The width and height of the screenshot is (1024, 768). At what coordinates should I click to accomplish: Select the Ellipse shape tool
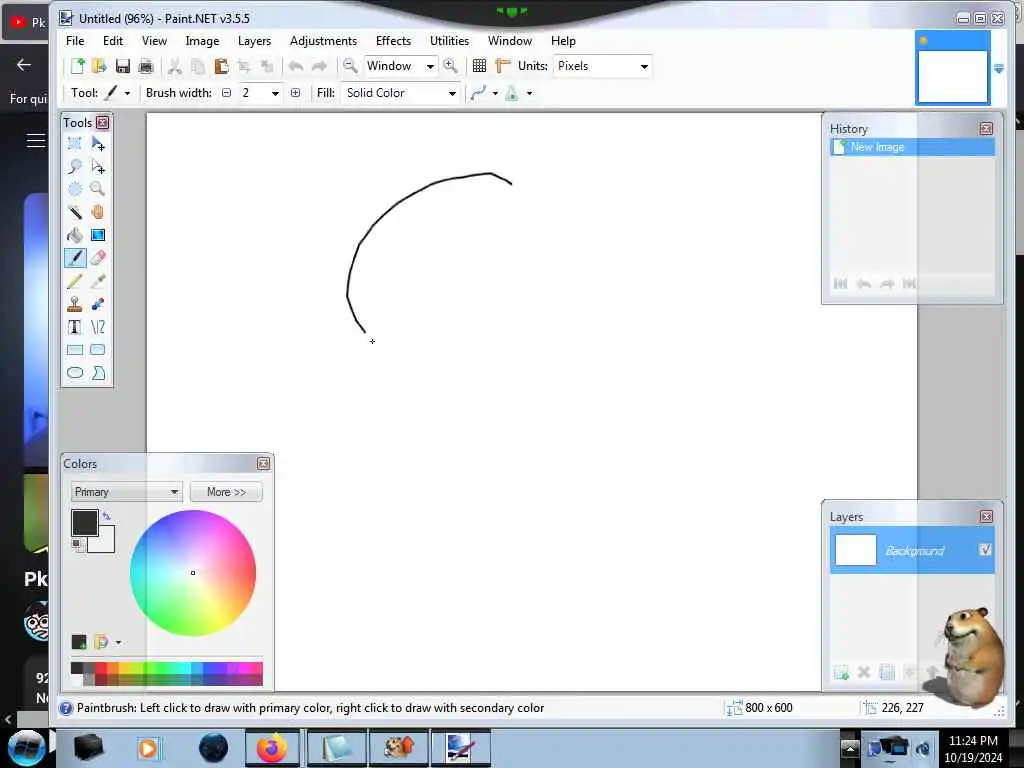(x=74, y=373)
